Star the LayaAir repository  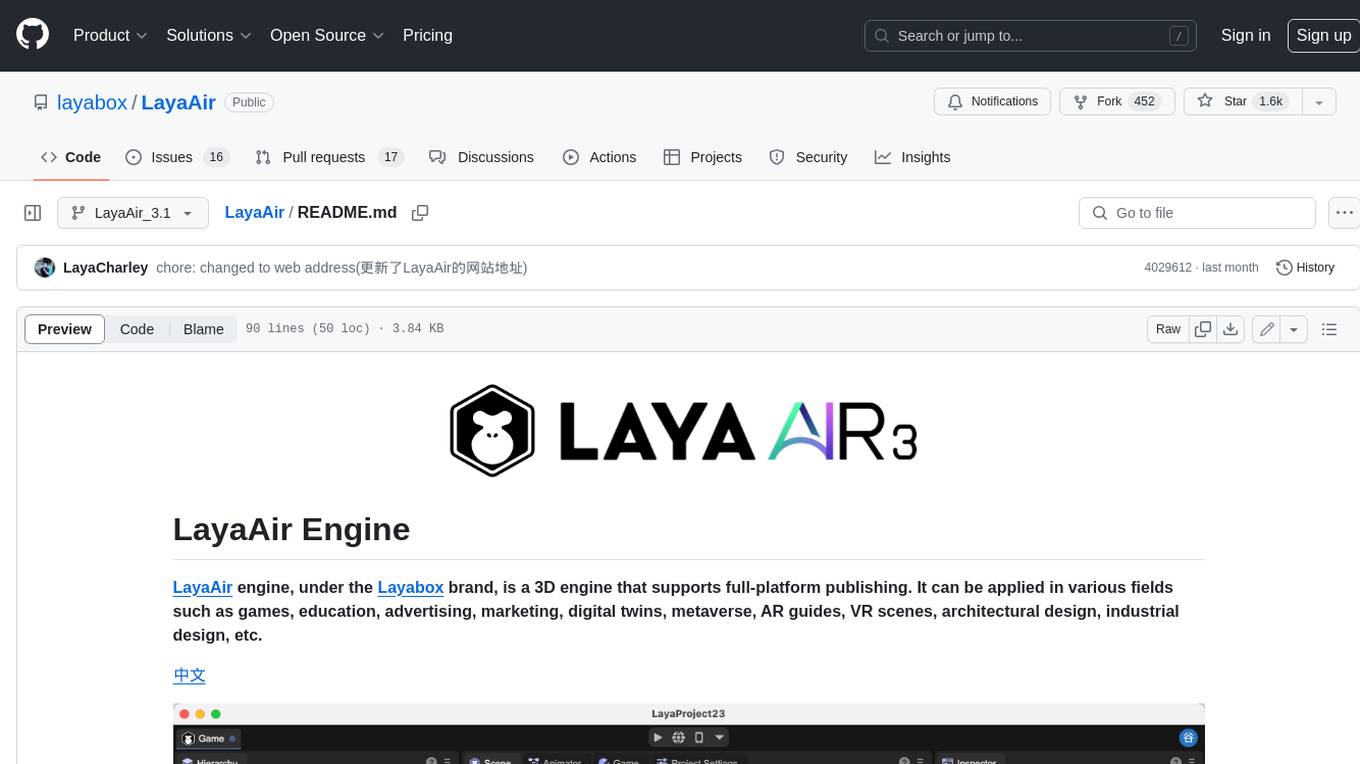(1241, 101)
